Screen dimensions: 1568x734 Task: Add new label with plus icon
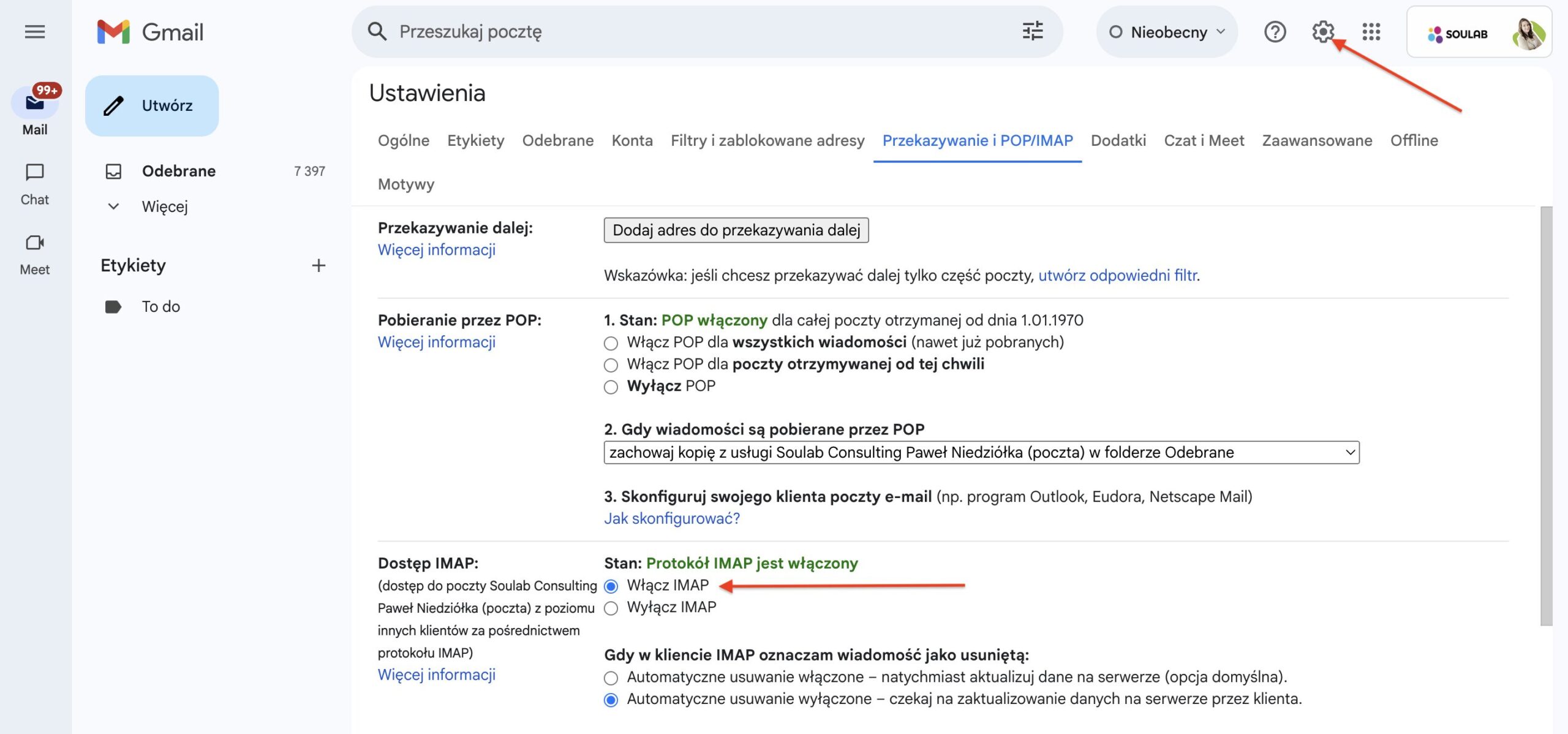[x=318, y=265]
